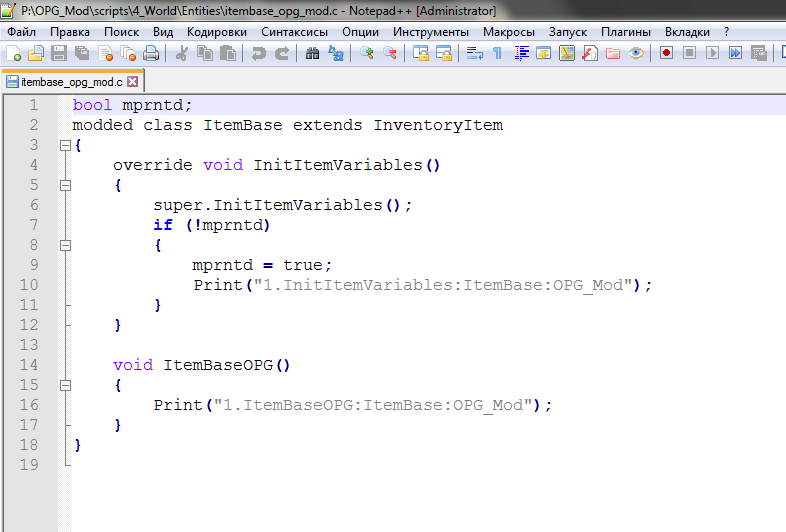This screenshot has width=786, height=532.
Task: Close the current document via the toolbar icon
Action: point(105,53)
